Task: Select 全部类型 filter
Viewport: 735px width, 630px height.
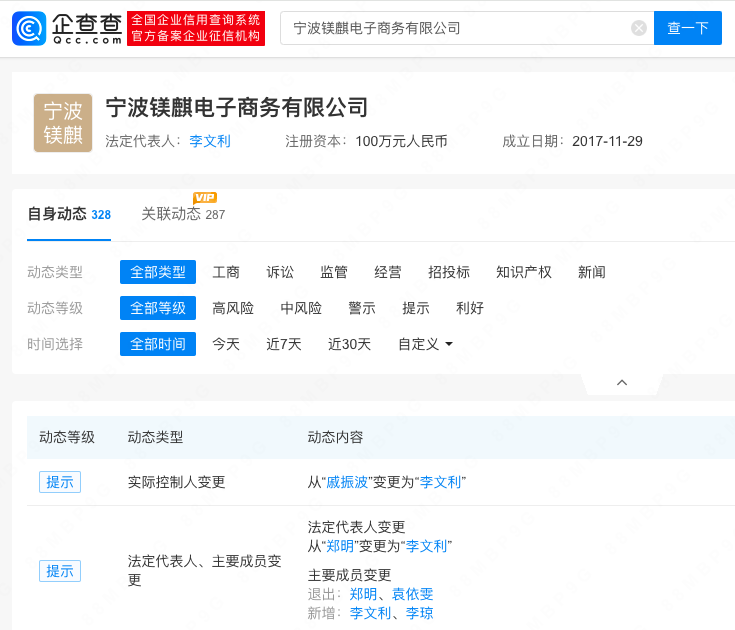Action: point(158,272)
